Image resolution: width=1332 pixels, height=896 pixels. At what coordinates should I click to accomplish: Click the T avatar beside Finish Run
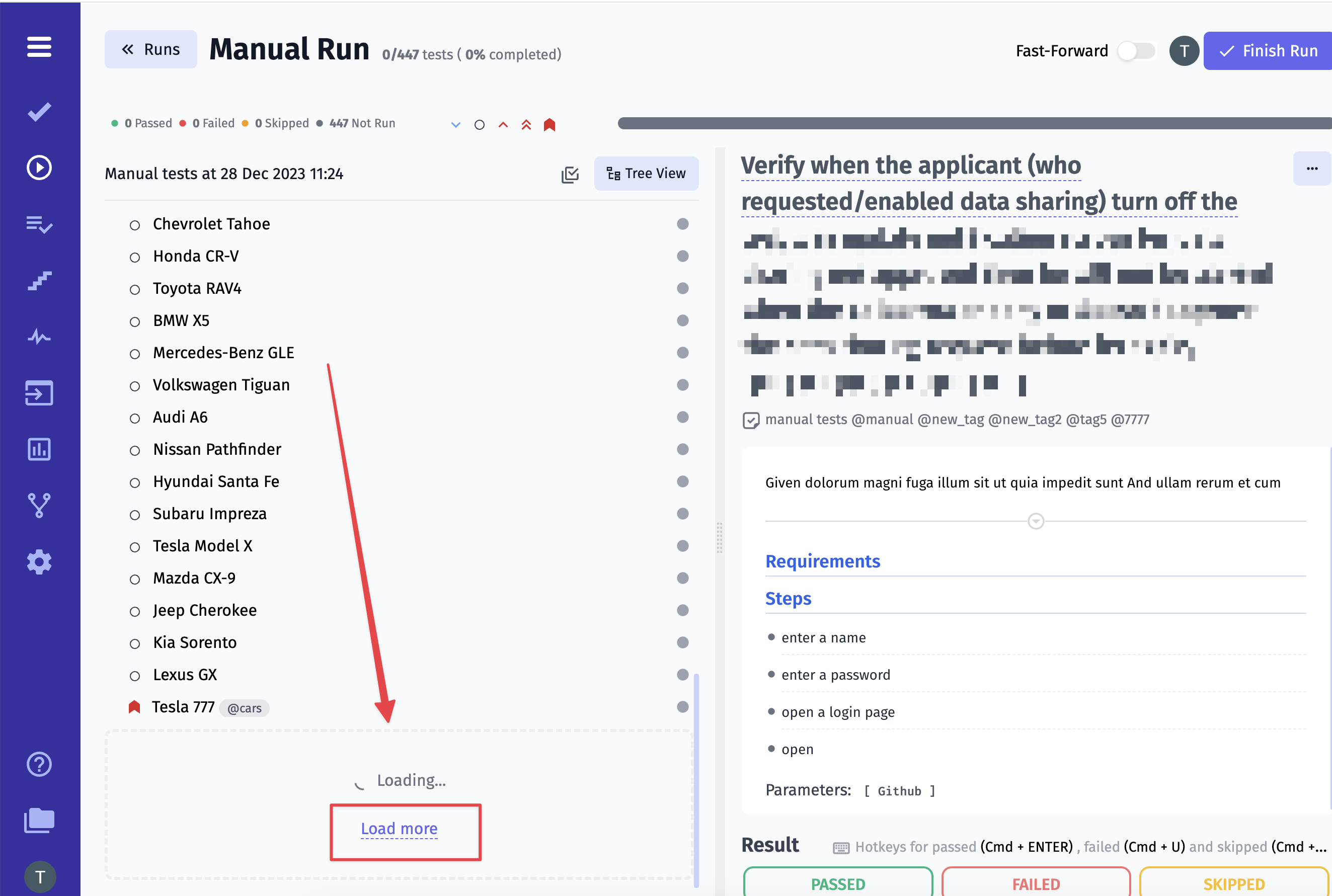pyautogui.click(x=1184, y=51)
